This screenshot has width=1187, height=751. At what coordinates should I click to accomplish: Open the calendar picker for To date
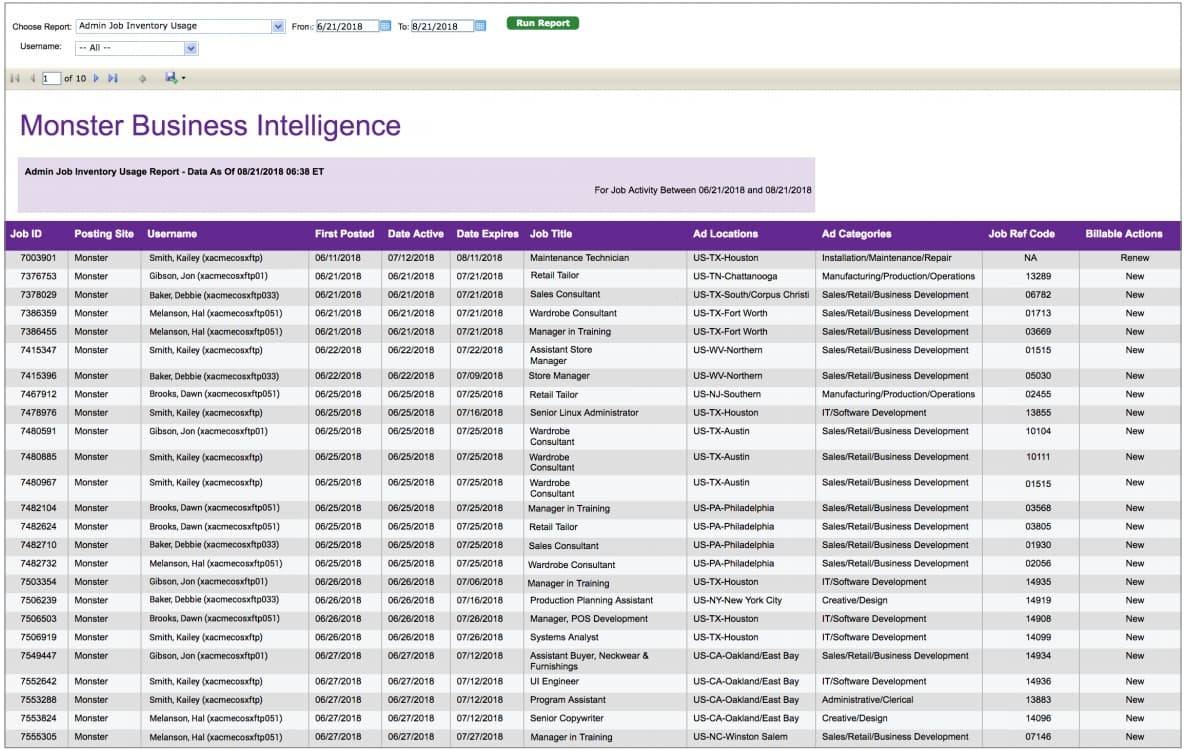click(480, 26)
